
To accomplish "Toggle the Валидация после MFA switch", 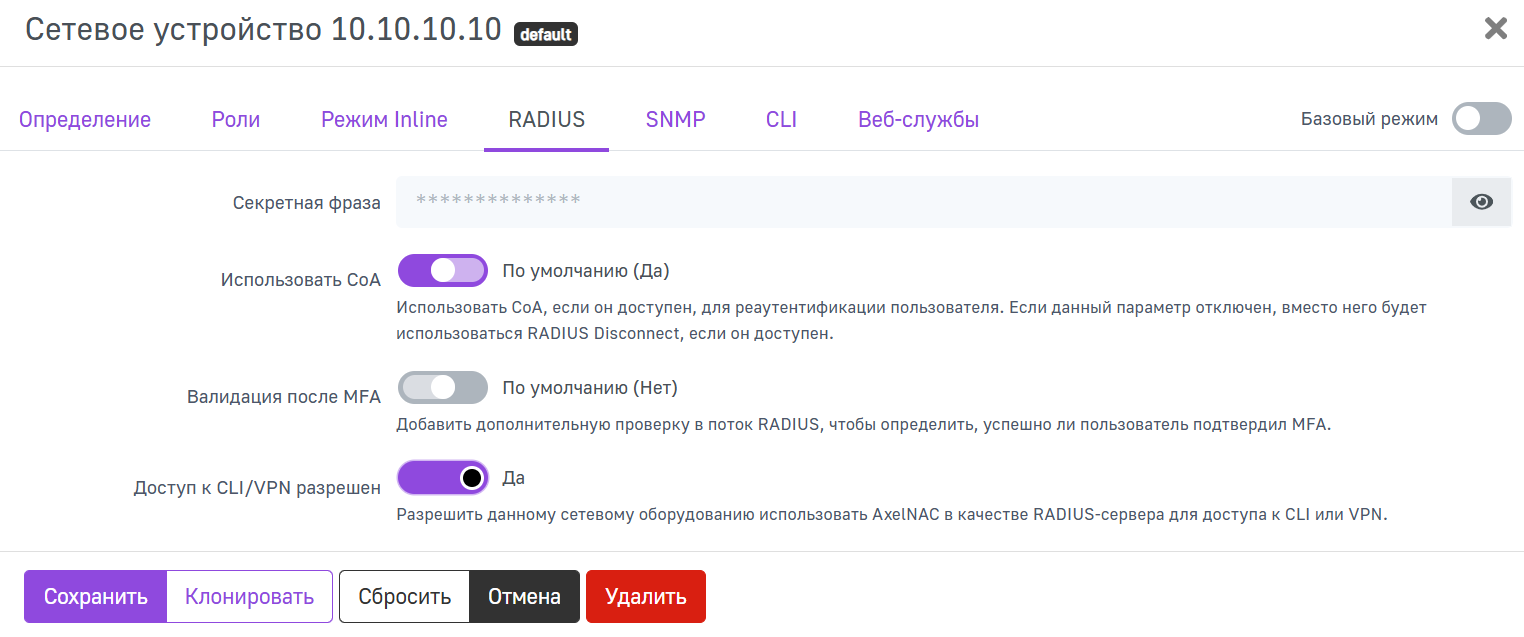I will (442, 388).
